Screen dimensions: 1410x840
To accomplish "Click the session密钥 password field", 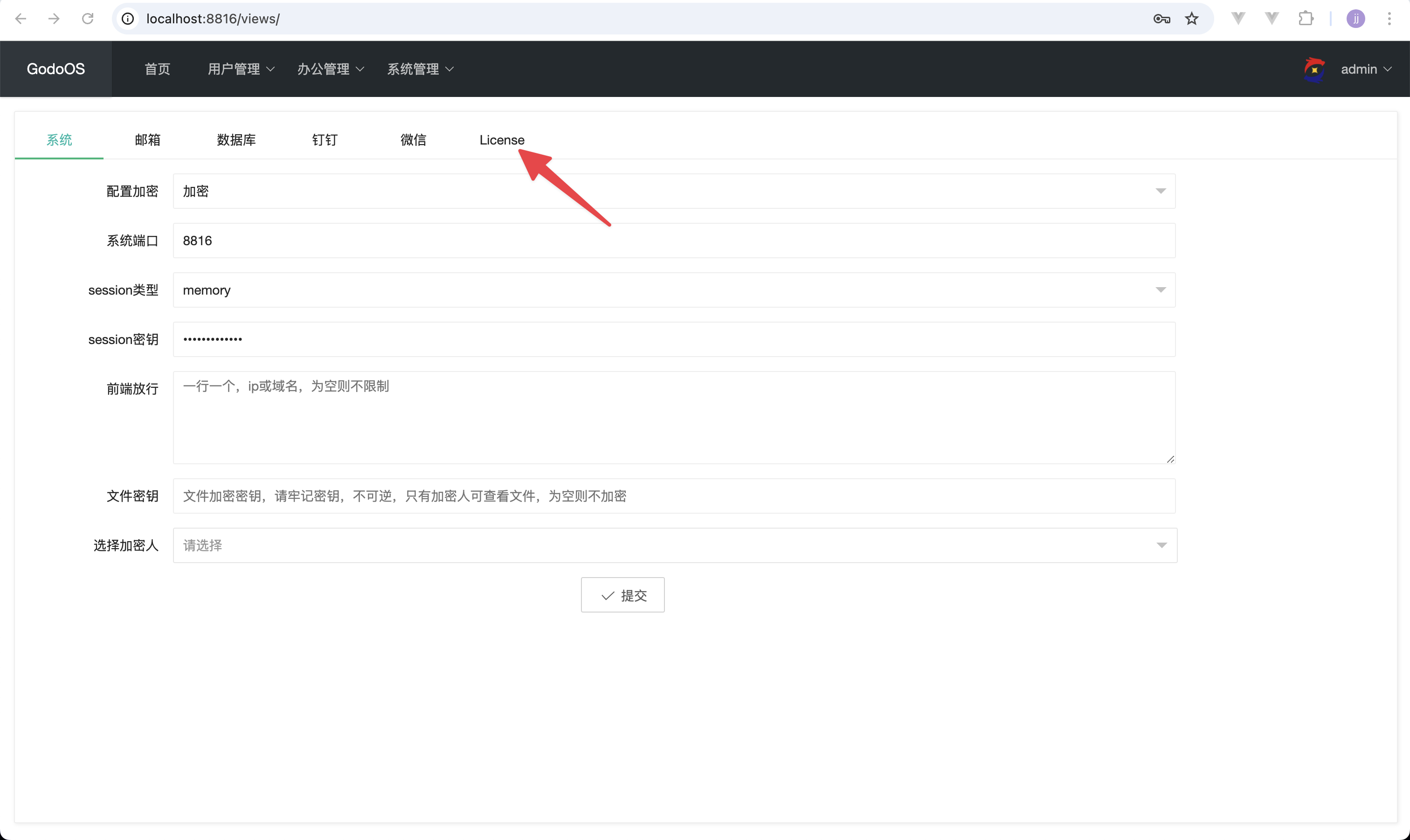I will click(x=674, y=339).
